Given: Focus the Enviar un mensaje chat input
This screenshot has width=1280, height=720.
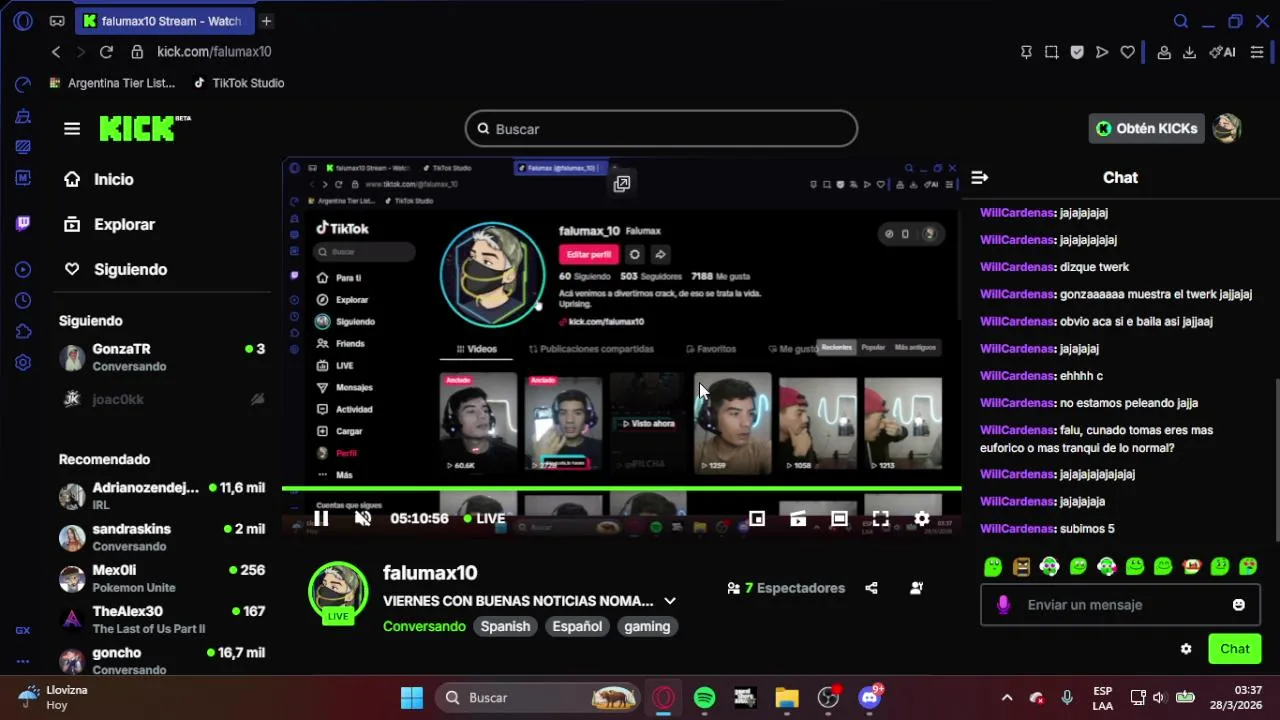Looking at the screenshot, I should click(1118, 605).
